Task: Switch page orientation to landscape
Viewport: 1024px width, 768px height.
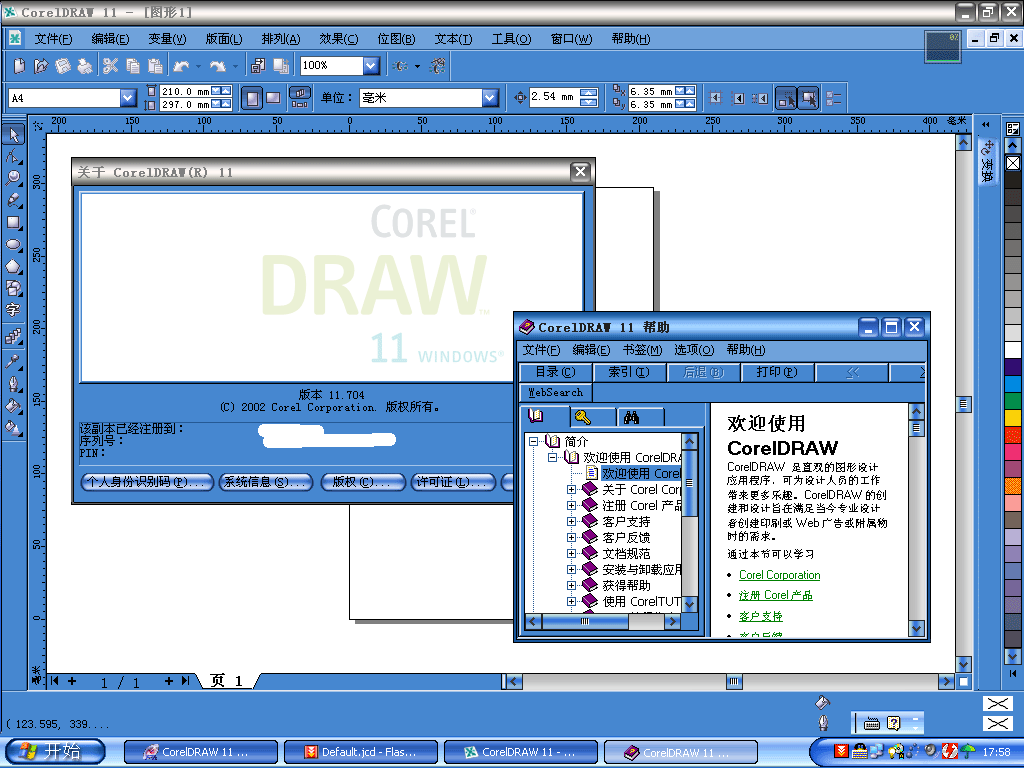Action: (273, 98)
